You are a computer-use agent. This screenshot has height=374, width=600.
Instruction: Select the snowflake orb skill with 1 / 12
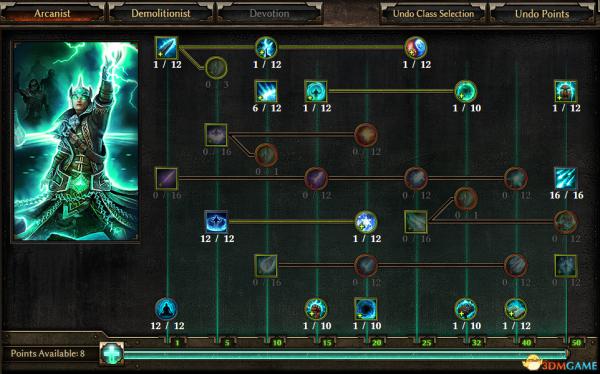tap(366, 222)
